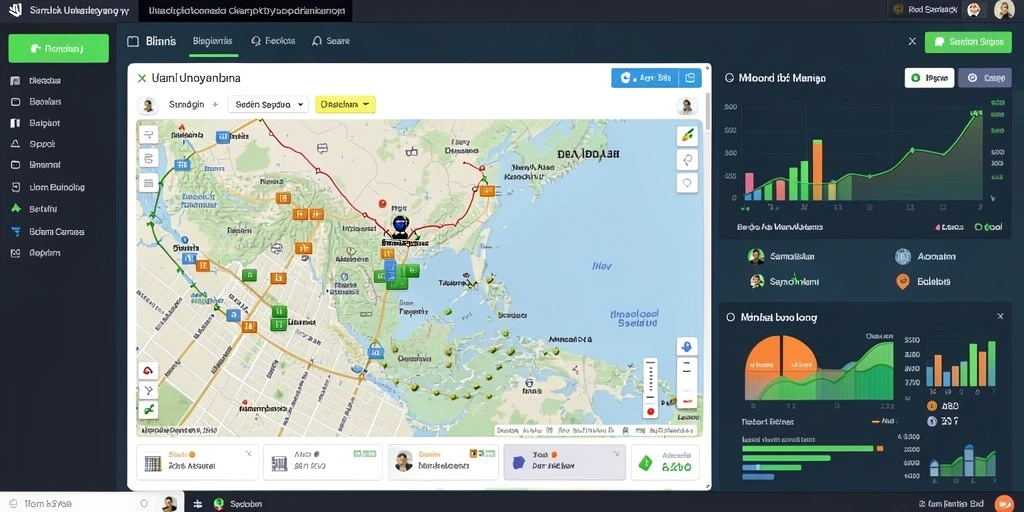This screenshot has height=512, width=1024.
Task: Open the white dropdown in the map toolbar
Action: 268,104
